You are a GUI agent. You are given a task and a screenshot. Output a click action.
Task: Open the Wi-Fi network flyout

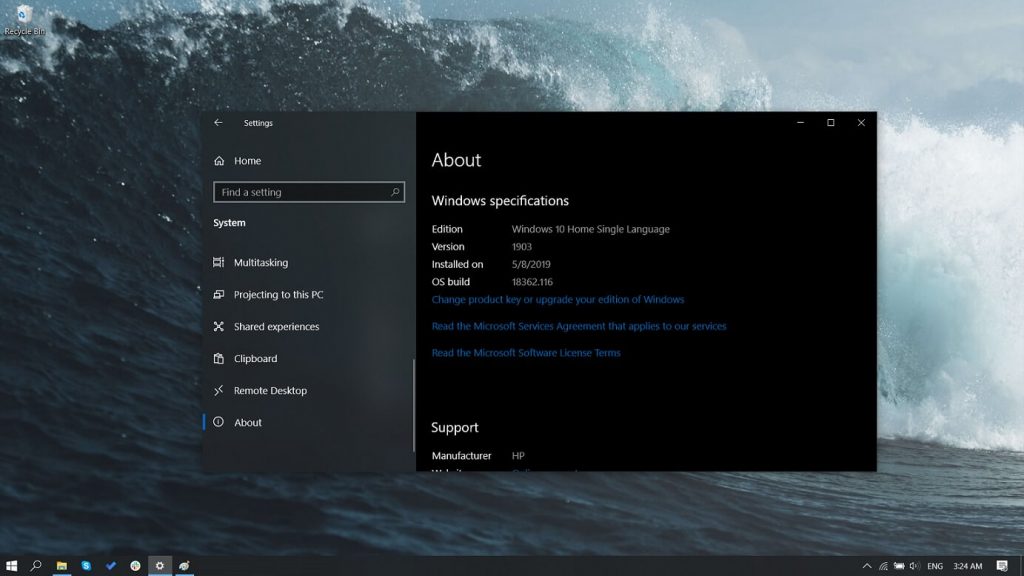(x=883, y=566)
